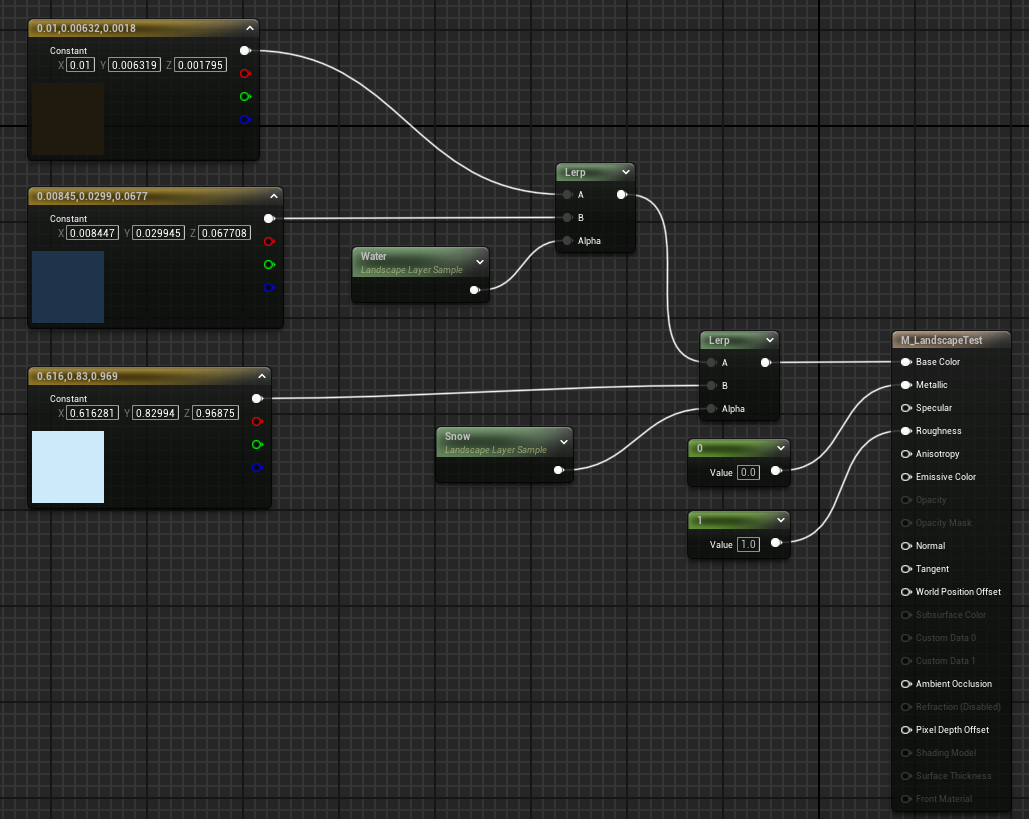Collapse the 0.01,0.00632,0.0018 constant node

click(249, 28)
